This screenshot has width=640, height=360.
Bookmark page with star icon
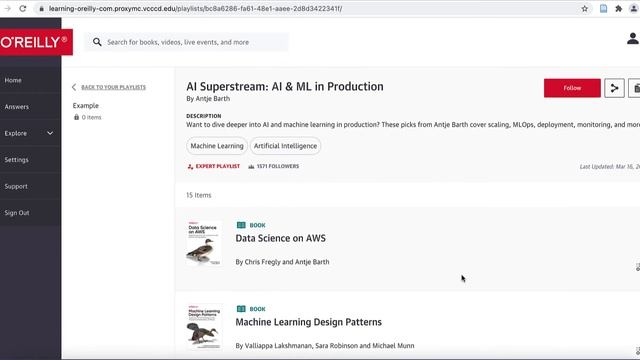(x=584, y=9)
